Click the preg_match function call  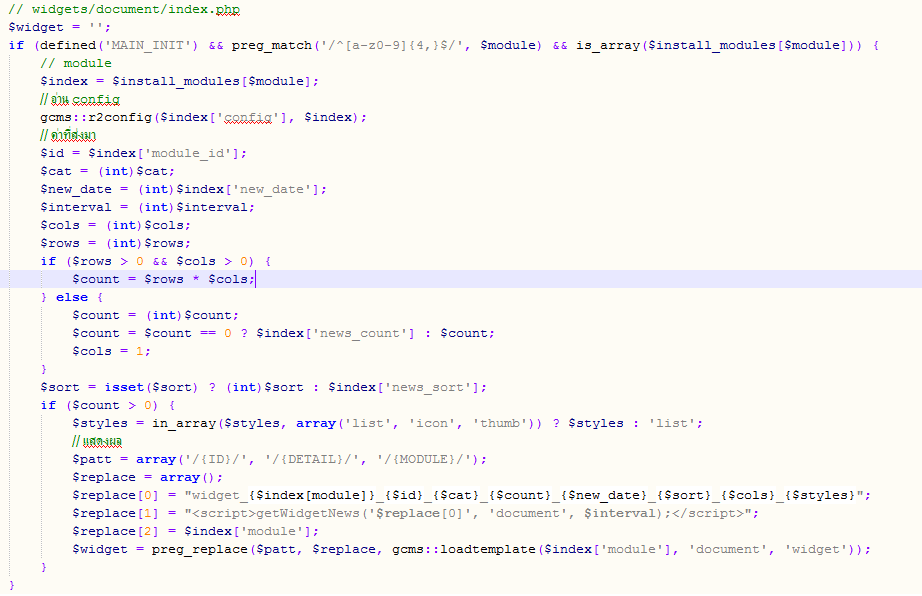pos(271,45)
